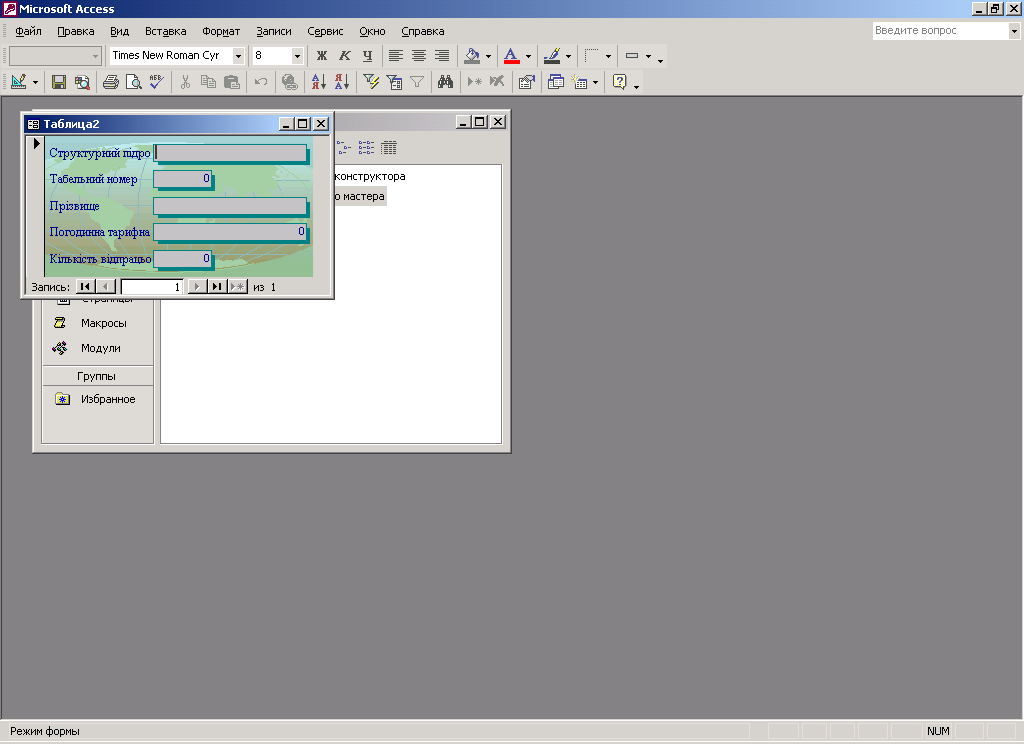Click the New Object icon

[579, 82]
